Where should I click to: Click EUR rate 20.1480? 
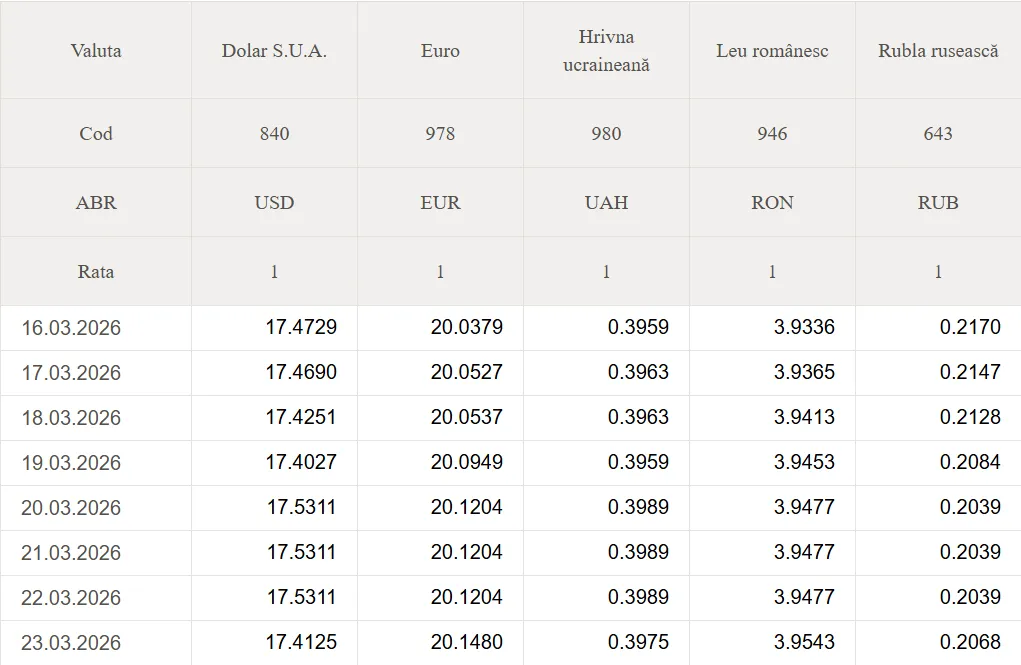click(467, 642)
